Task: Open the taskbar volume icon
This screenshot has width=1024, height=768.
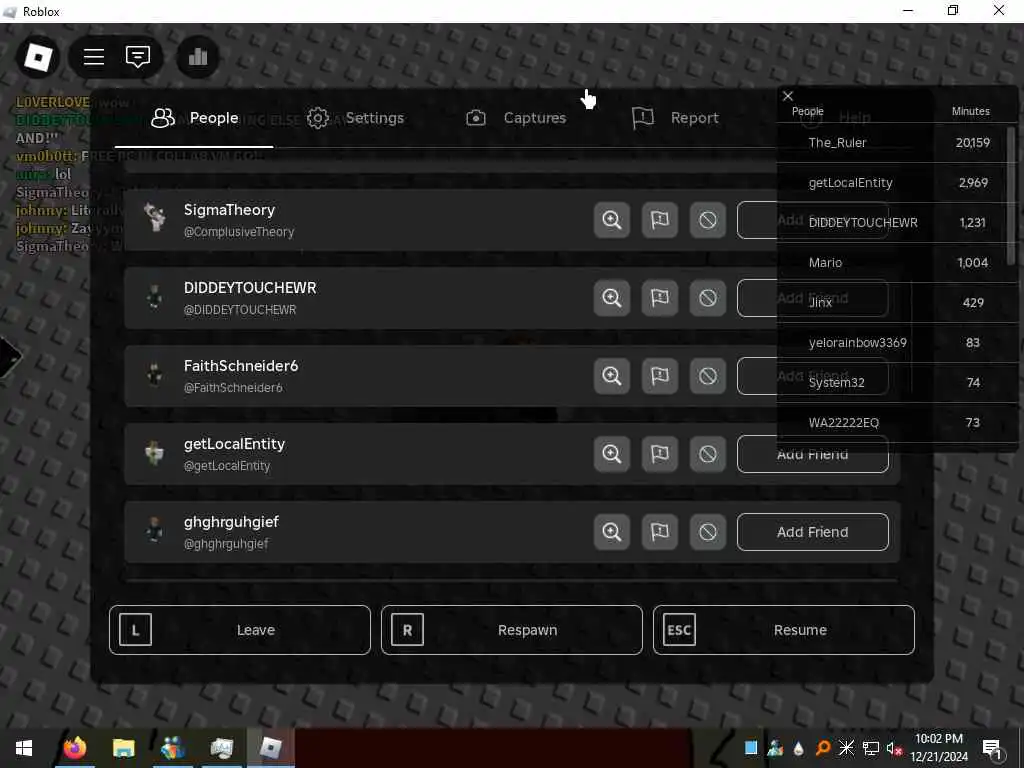Action: pos(893,748)
